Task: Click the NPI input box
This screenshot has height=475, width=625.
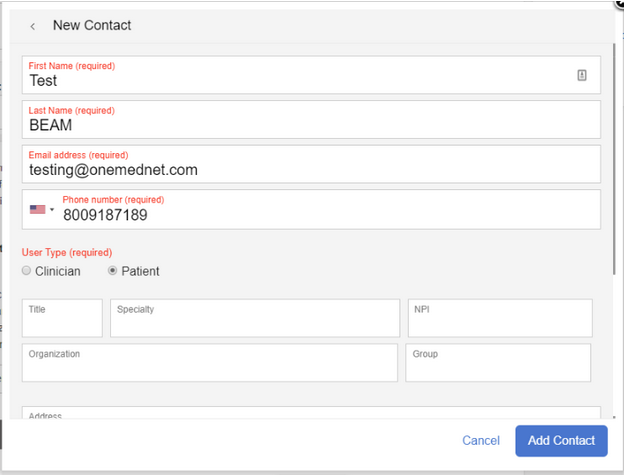Action: pyautogui.click(x=500, y=318)
